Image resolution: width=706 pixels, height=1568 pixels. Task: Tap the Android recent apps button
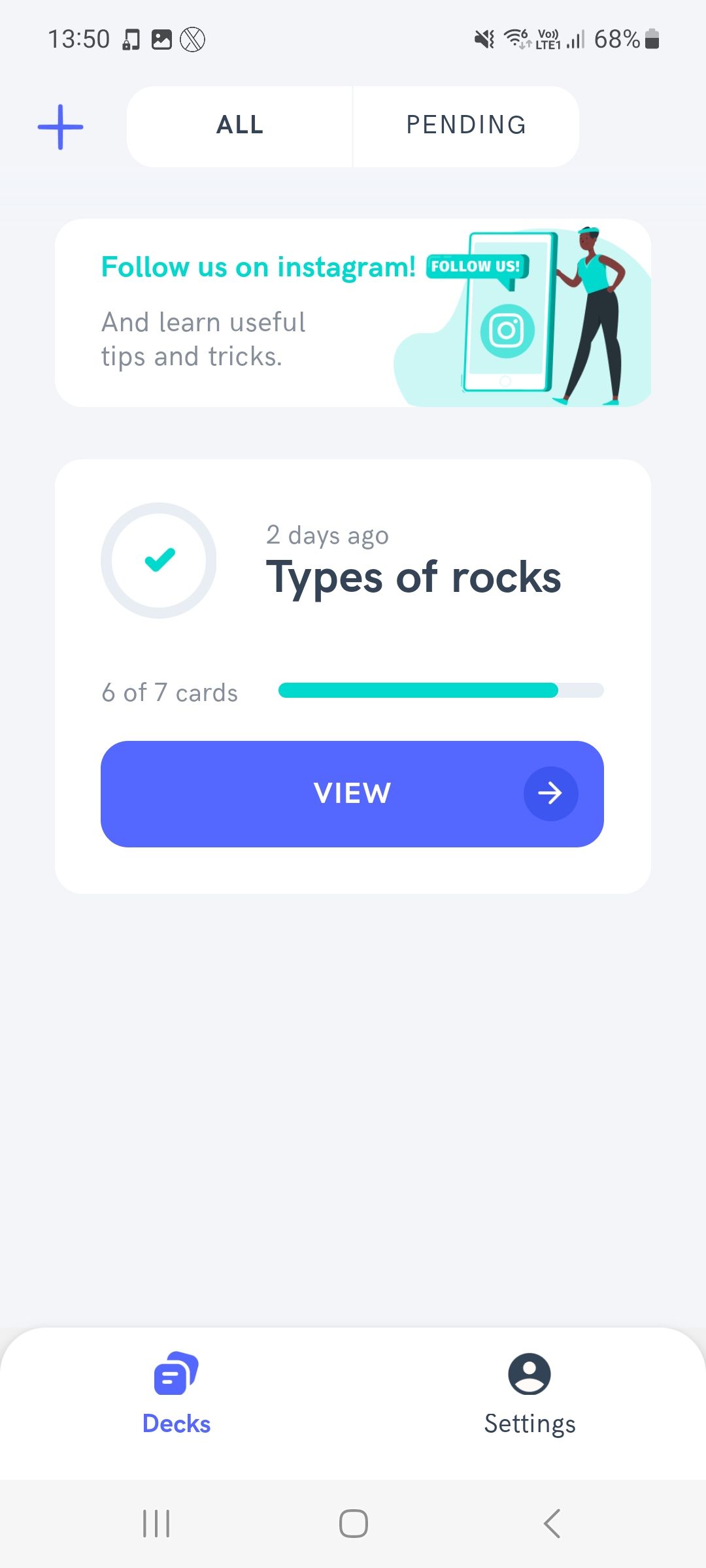[156, 1524]
